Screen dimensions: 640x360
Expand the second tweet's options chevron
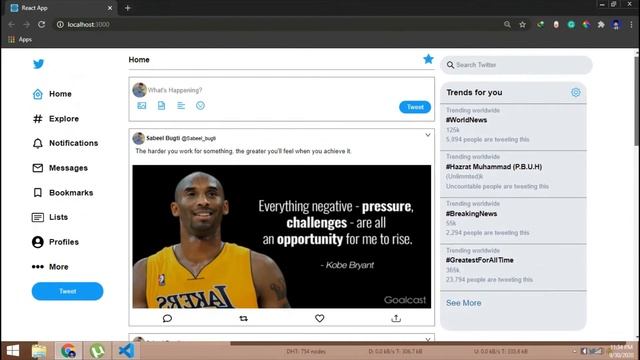click(x=428, y=340)
